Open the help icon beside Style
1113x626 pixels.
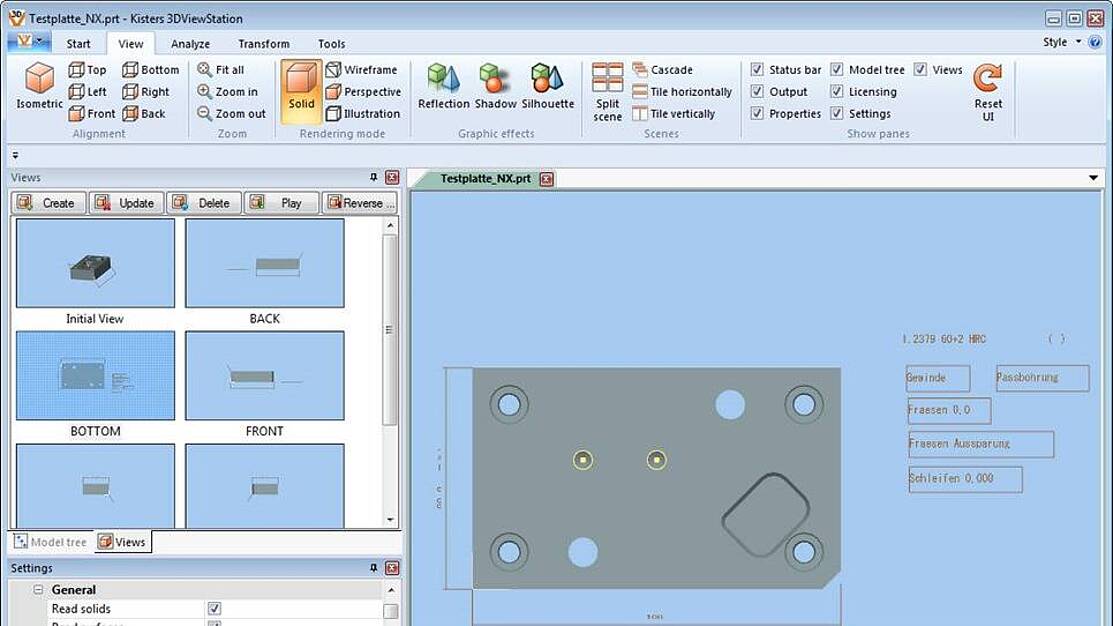click(1095, 43)
